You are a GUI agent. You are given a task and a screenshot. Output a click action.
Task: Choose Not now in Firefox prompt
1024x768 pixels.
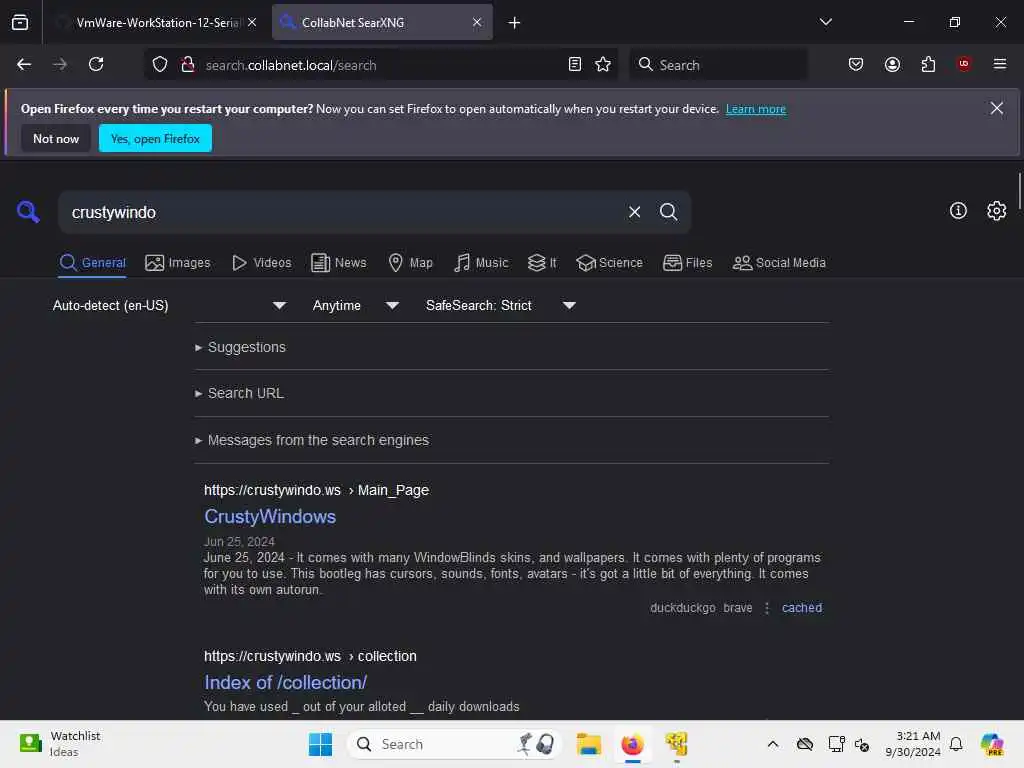click(x=56, y=138)
